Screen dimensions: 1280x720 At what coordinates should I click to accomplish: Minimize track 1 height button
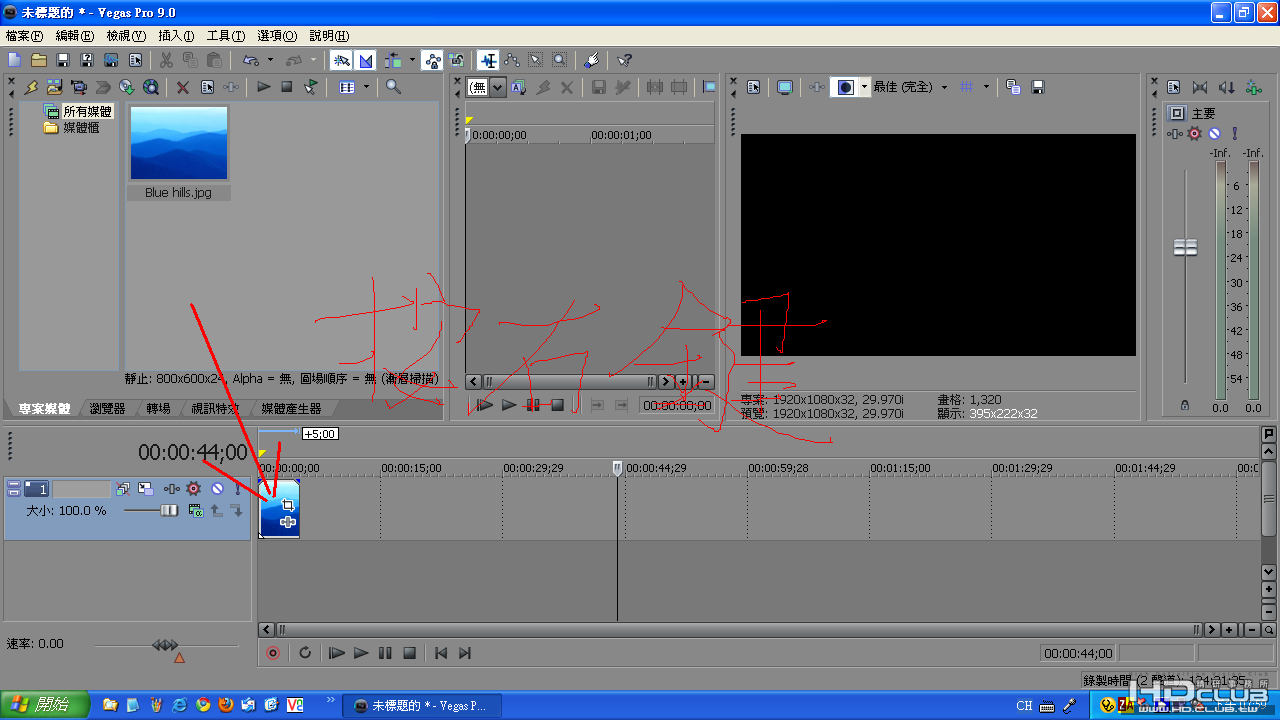coord(13,484)
